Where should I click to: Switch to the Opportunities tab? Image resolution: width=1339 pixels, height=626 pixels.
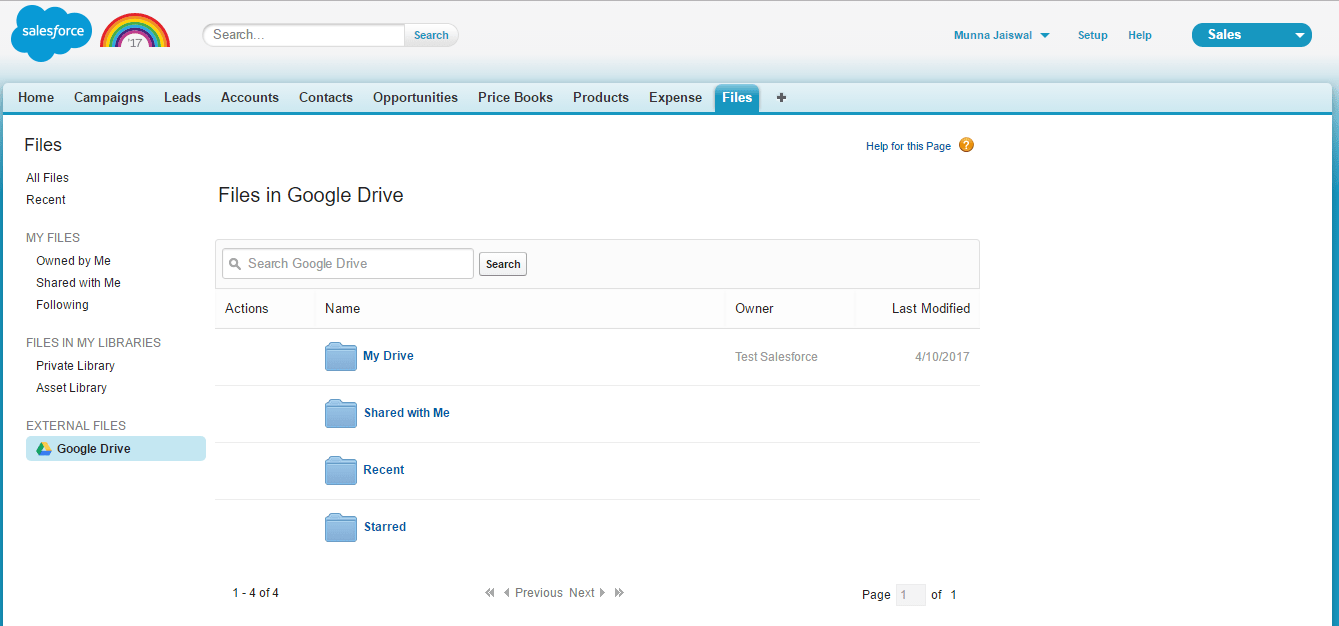point(415,97)
